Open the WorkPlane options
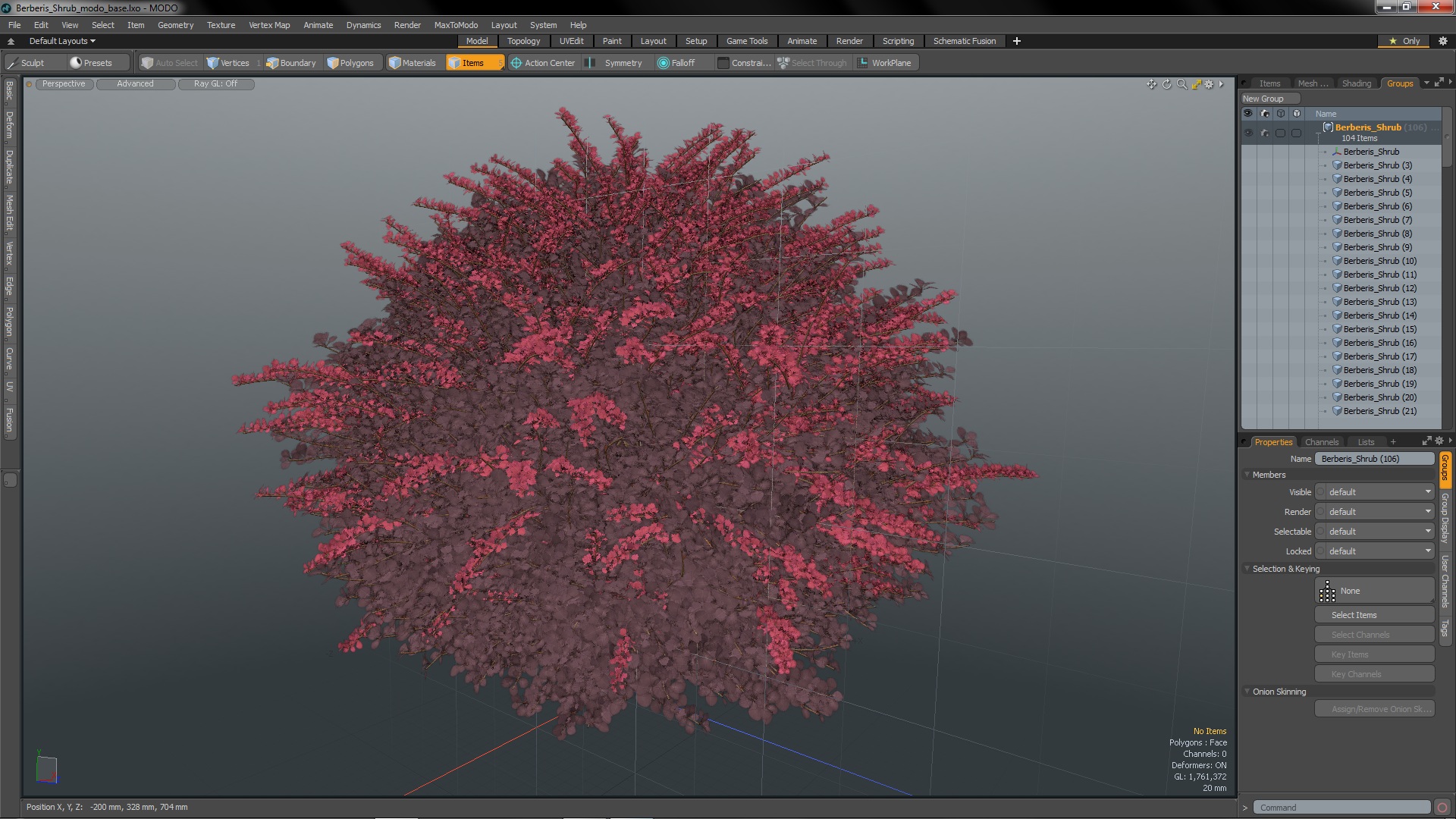1456x819 pixels. (x=884, y=63)
